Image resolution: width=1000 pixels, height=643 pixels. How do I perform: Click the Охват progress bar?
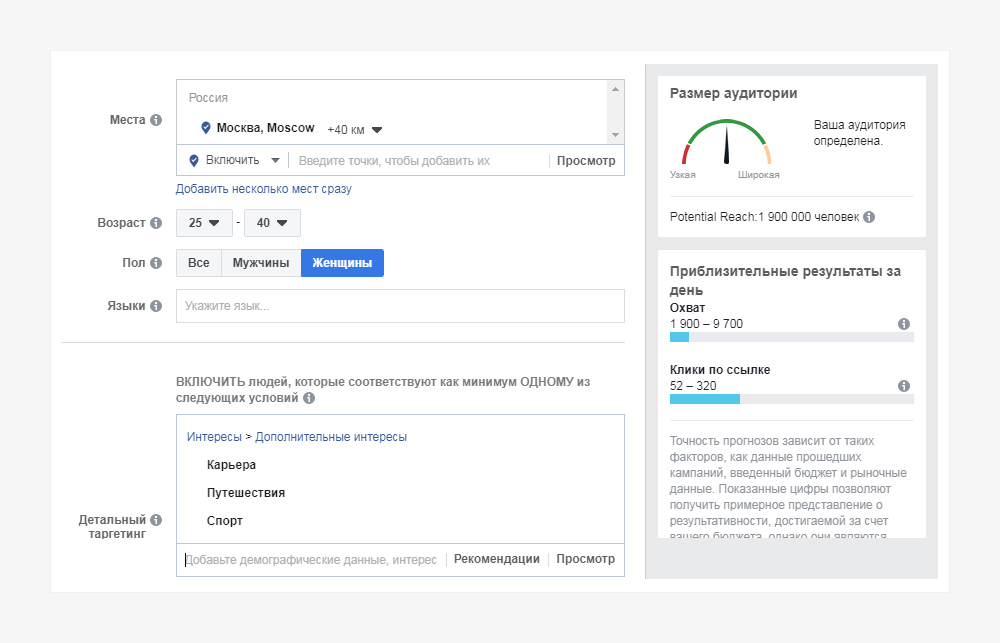tap(791, 338)
